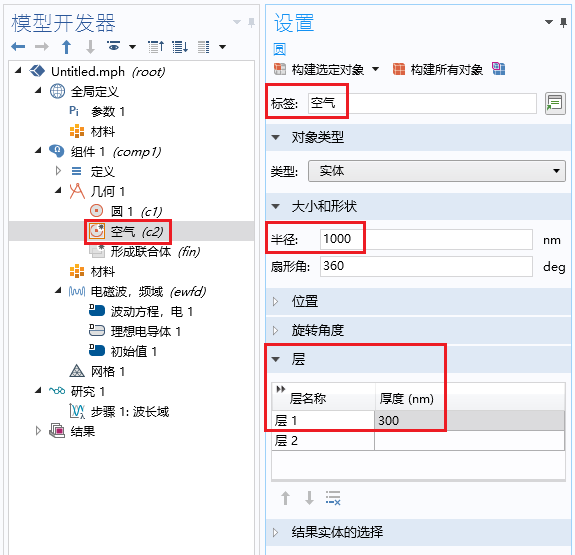Expand all tree nodes icon
This screenshot has width=575, height=555.
(x=180, y=47)
